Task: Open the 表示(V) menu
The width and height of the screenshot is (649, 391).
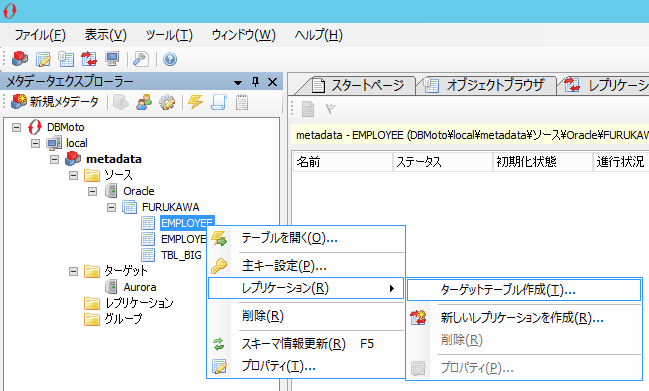Action: (106, 35)
